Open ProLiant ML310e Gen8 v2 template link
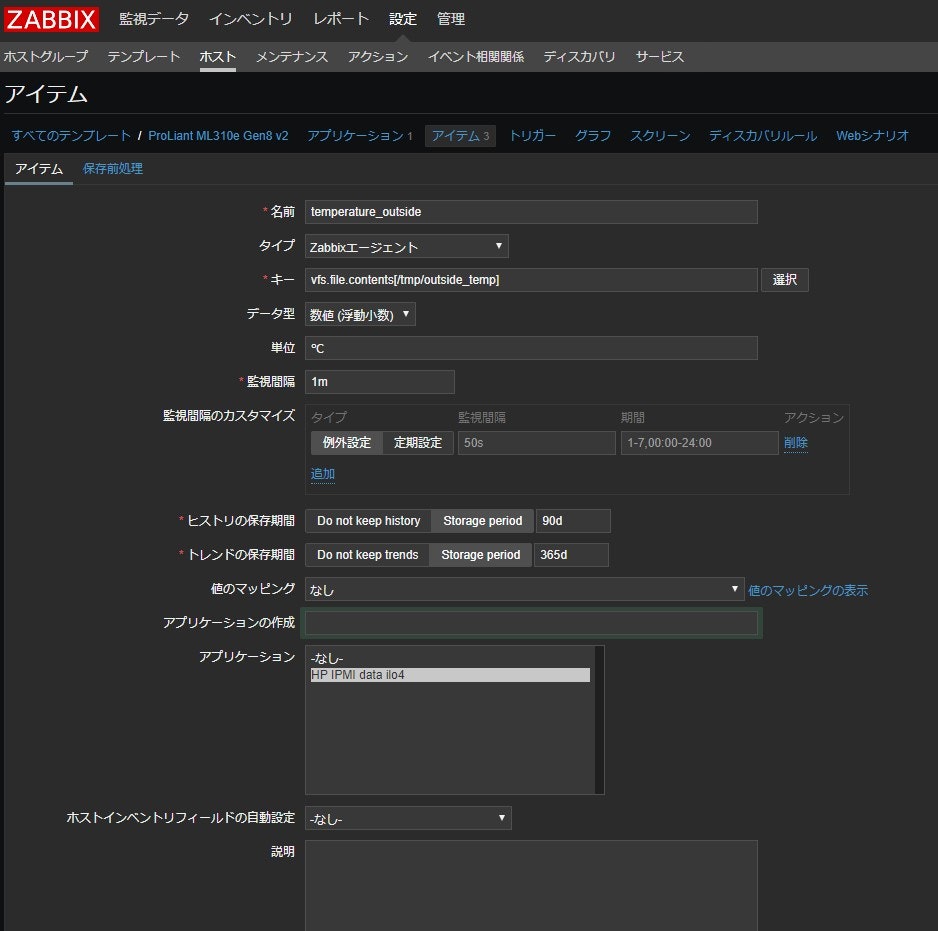 [x=218, y=136]
